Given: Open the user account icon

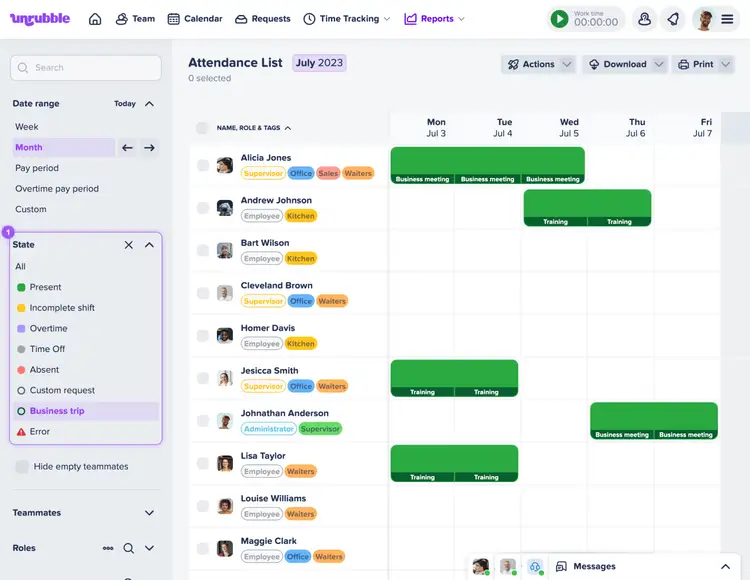Looking at the screenshot, I should 644,19.
